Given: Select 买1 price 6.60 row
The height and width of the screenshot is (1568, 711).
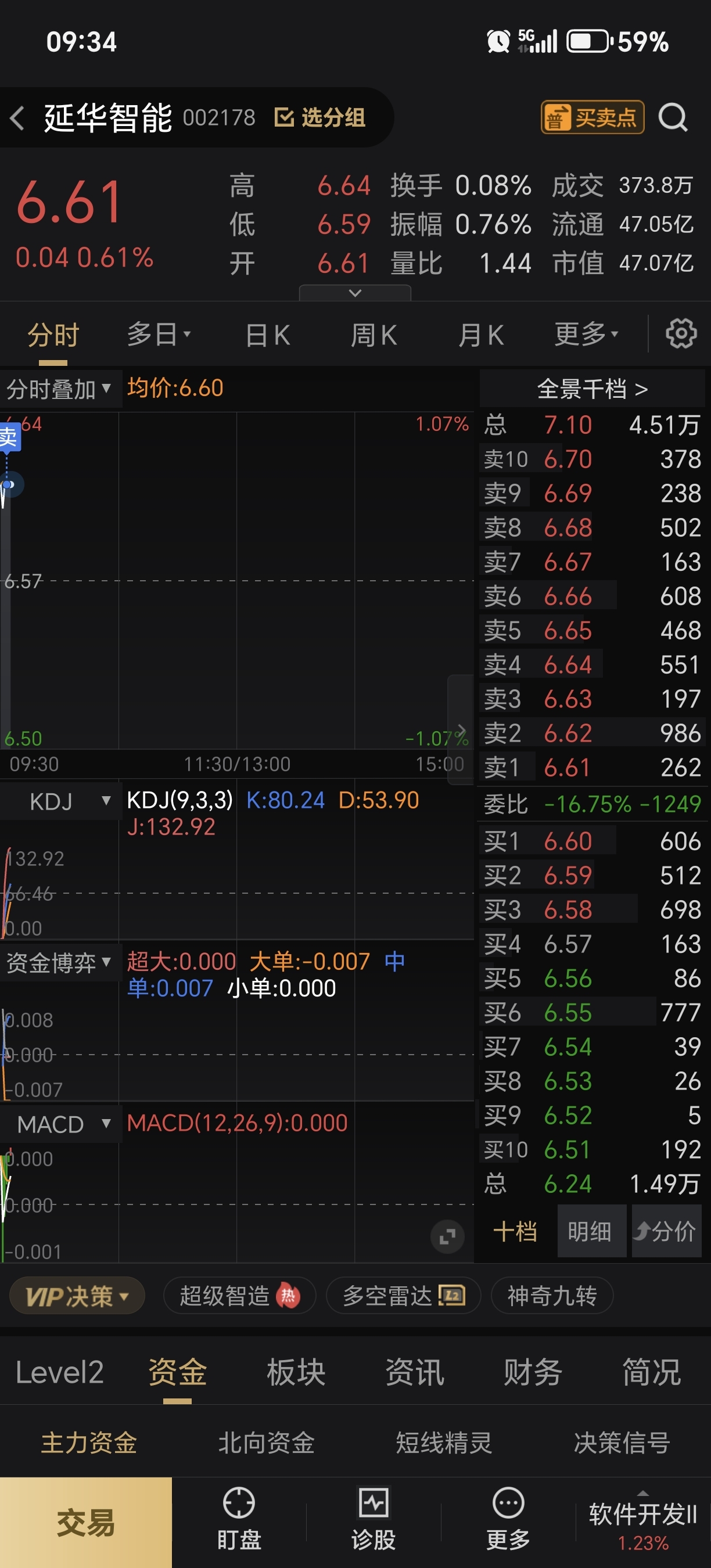Looking at the screenshot, I should (592, 841).
